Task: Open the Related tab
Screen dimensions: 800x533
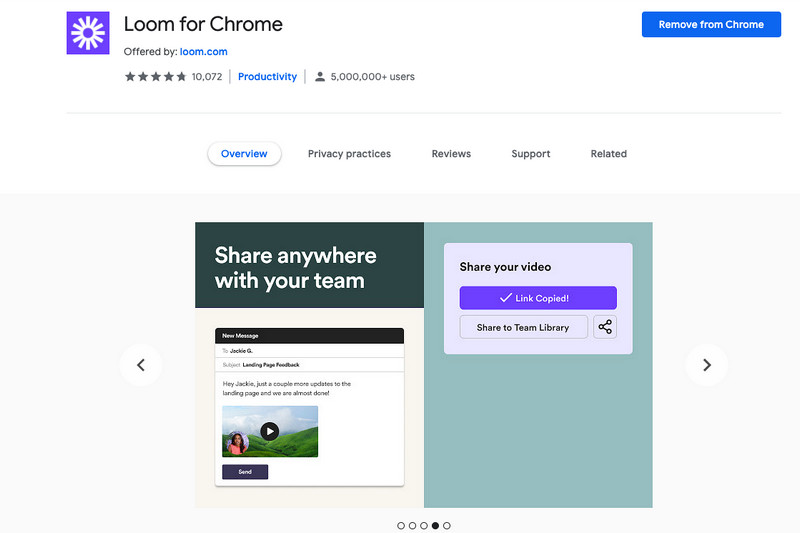Action: click(609, 154)
